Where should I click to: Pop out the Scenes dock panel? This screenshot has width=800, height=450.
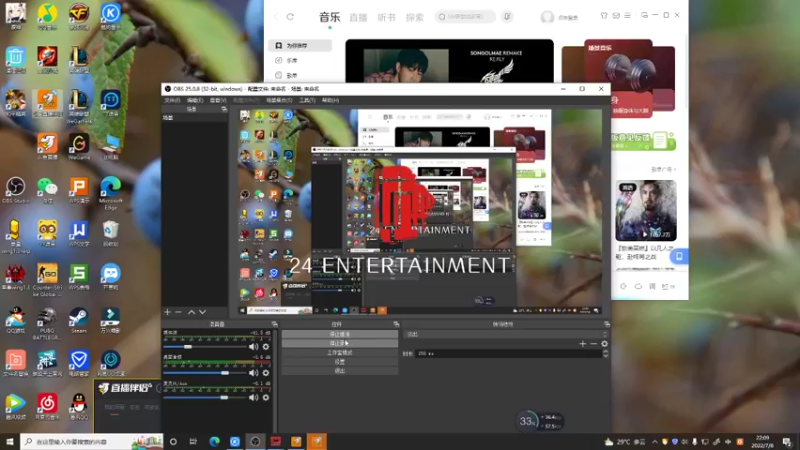pos(224,109)
